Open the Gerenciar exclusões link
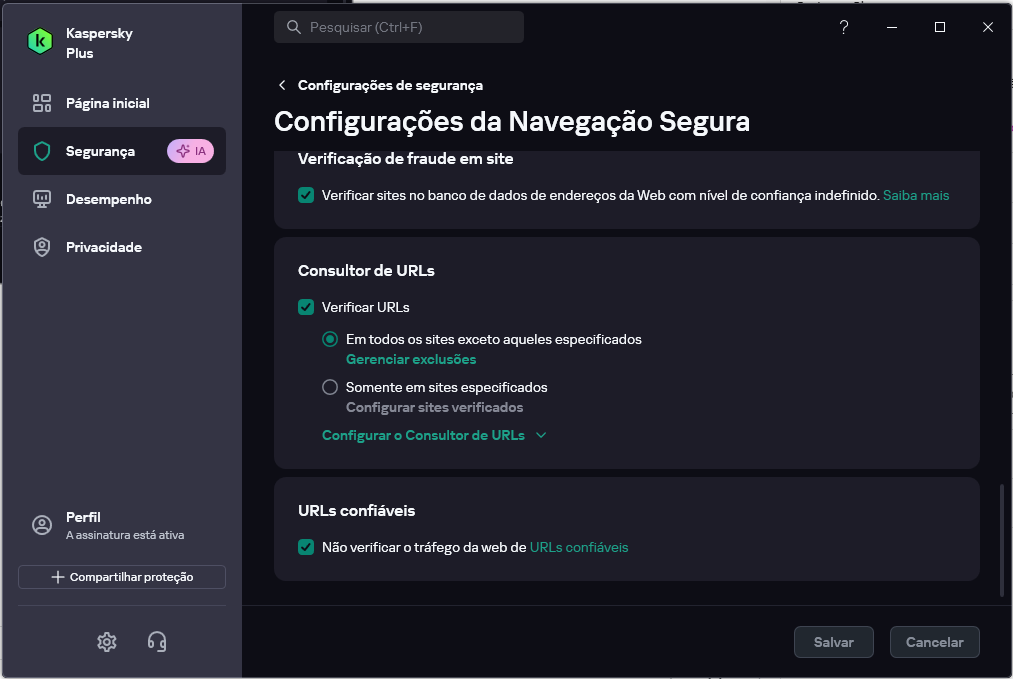 click(411, 359)
